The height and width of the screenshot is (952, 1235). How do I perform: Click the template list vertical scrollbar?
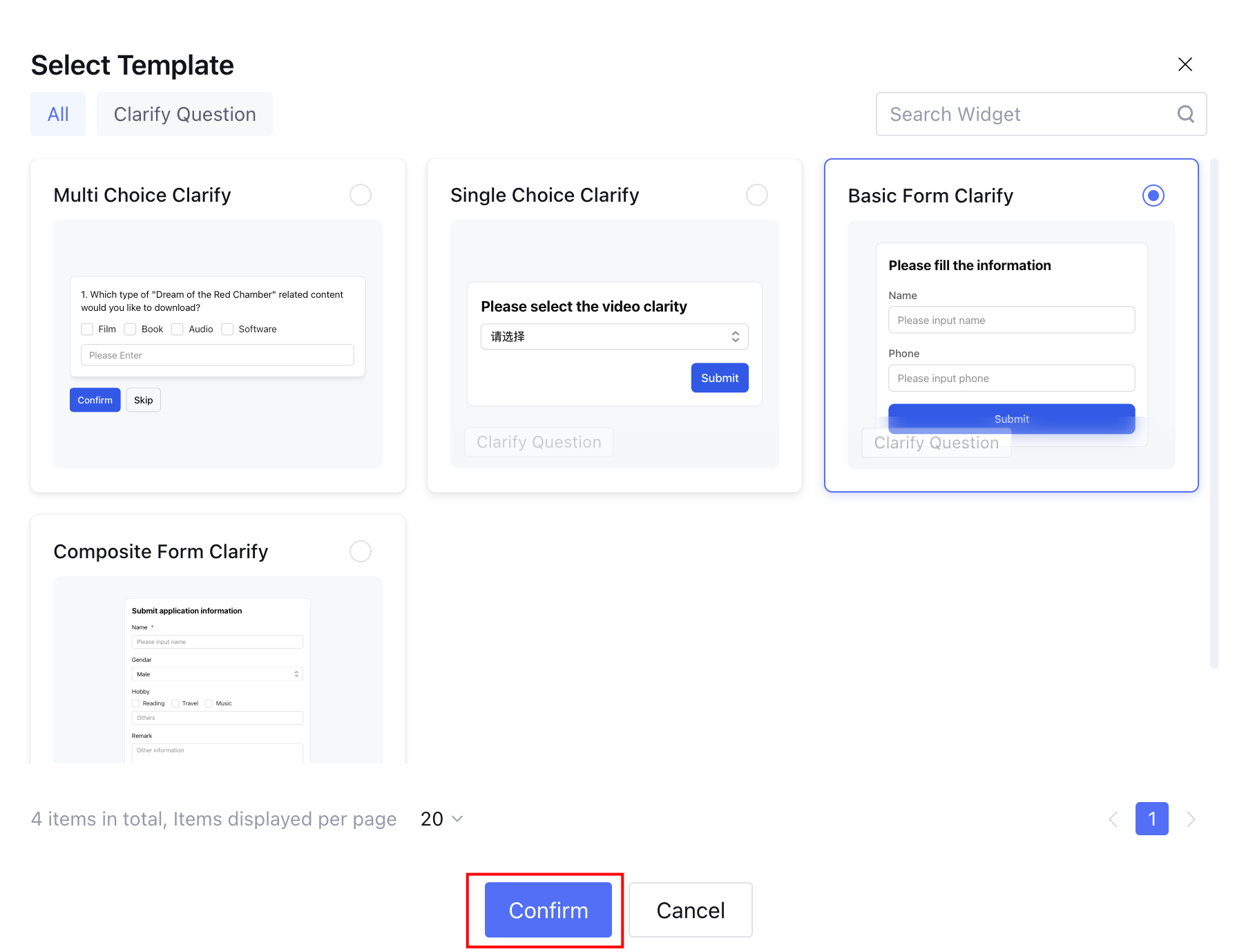(x=1214, y=415)
